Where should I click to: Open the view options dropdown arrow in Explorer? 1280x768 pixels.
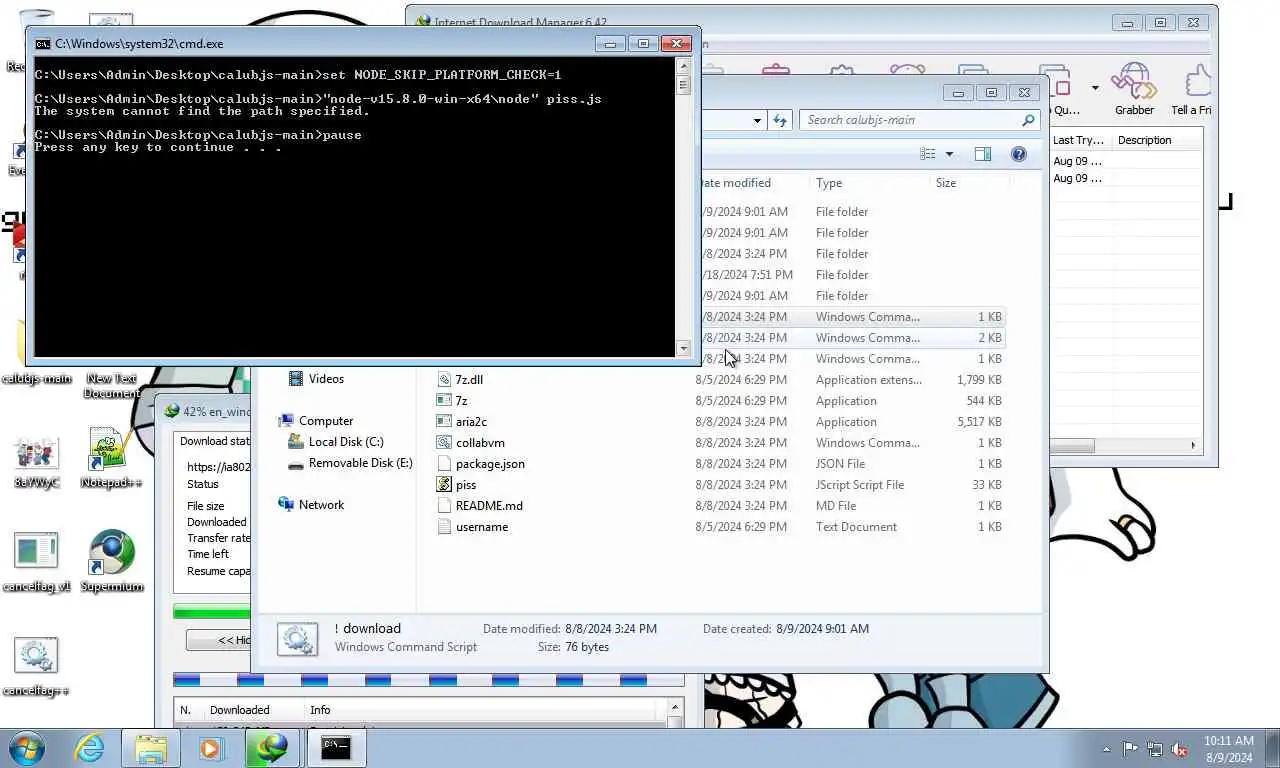(x=949, y=154)
